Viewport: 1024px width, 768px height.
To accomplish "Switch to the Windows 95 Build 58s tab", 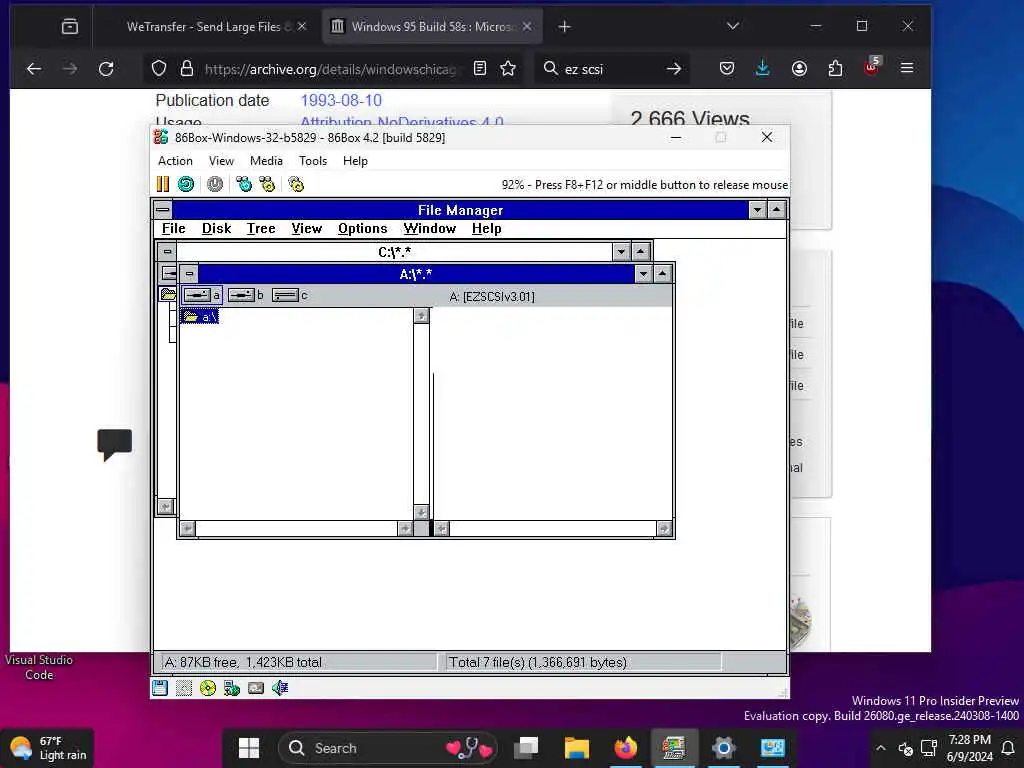I will click(431, 27).
